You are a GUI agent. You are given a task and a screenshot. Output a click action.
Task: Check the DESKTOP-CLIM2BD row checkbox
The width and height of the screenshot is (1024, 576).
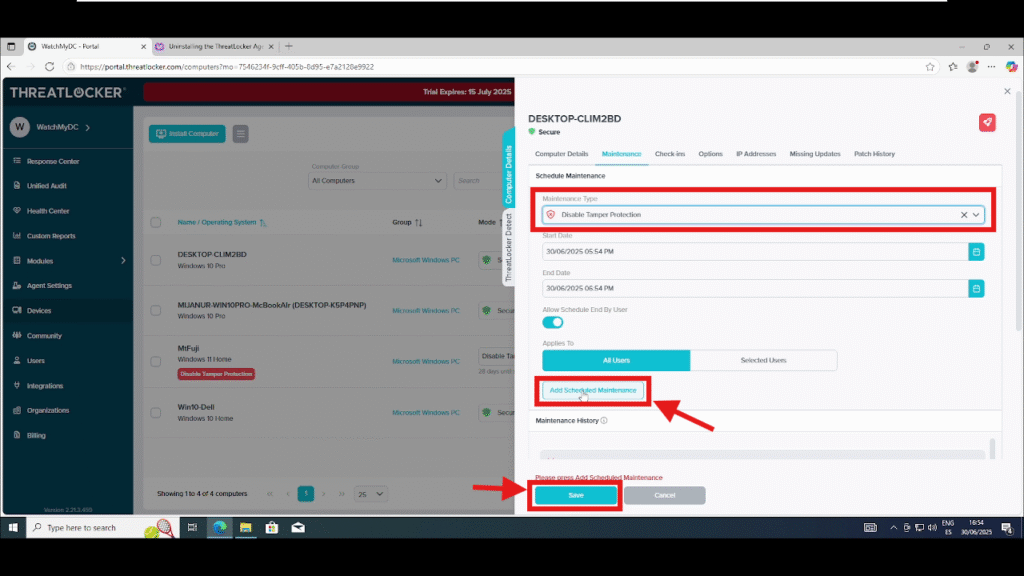(x=155, y=260)
